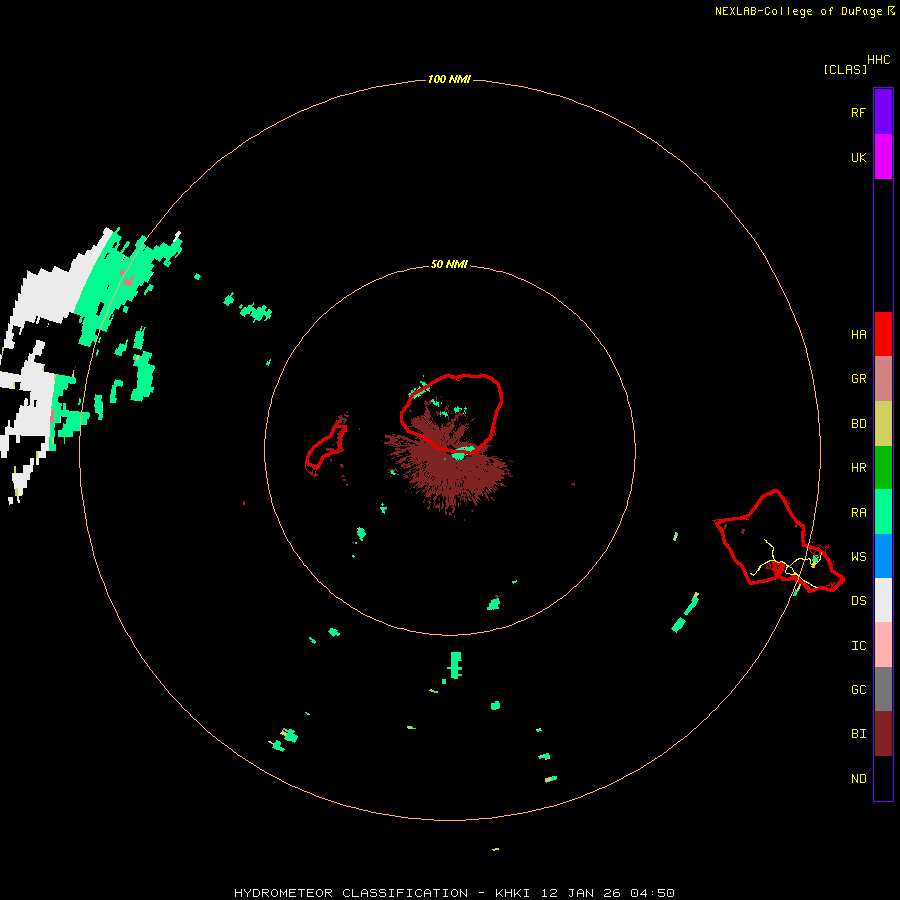Click the 'RF' legend label text

858,112
